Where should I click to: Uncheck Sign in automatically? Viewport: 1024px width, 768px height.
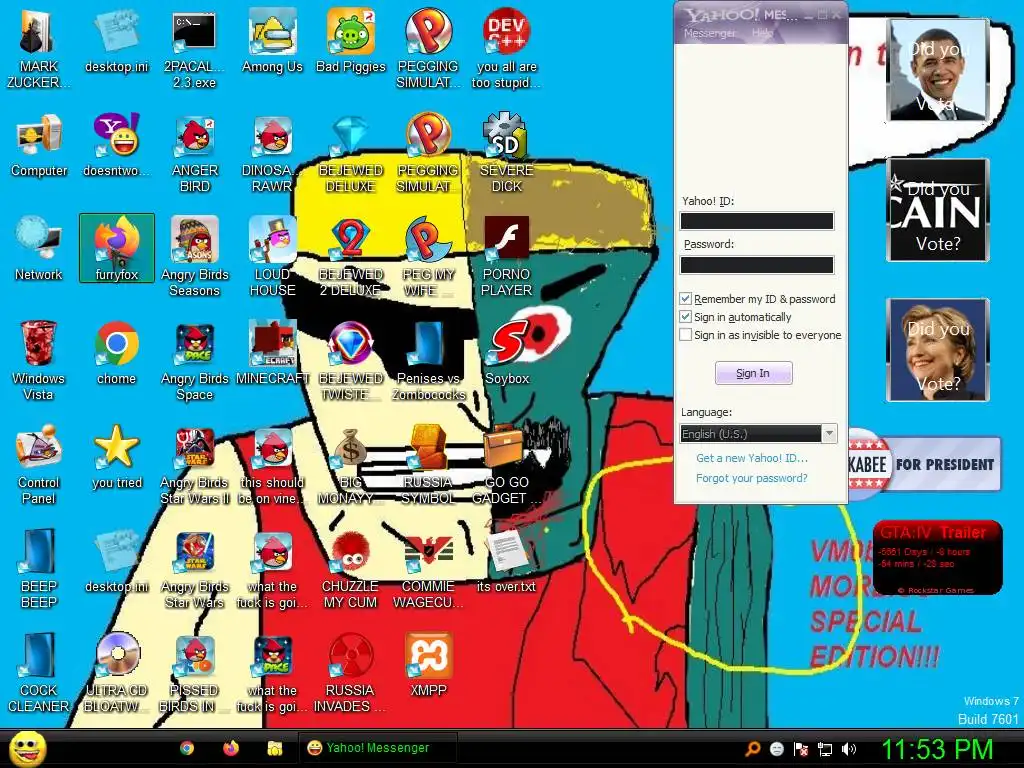[685, 317]
